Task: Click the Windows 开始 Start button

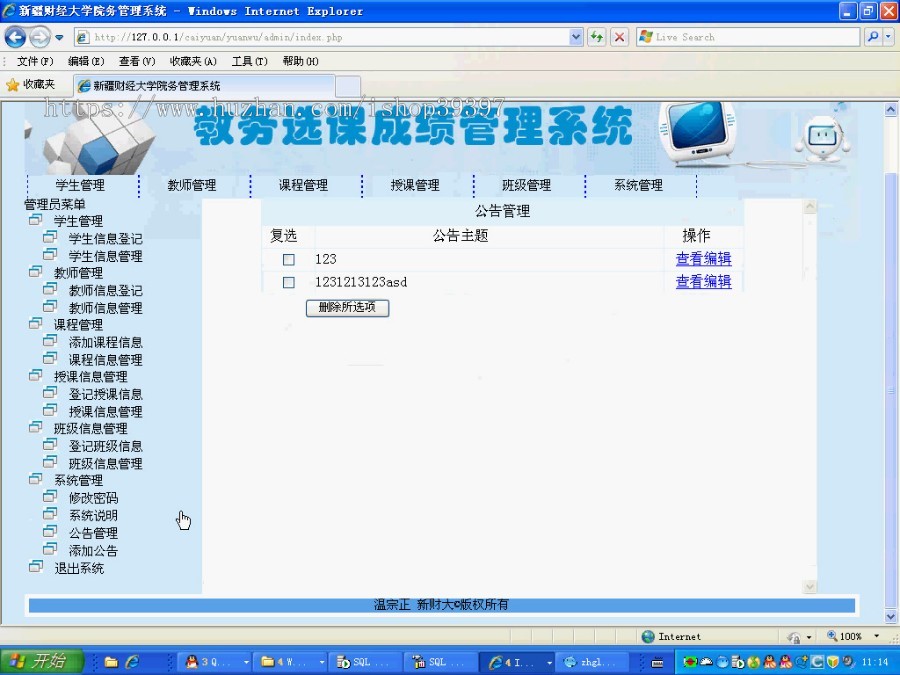Action: [41, 662]
